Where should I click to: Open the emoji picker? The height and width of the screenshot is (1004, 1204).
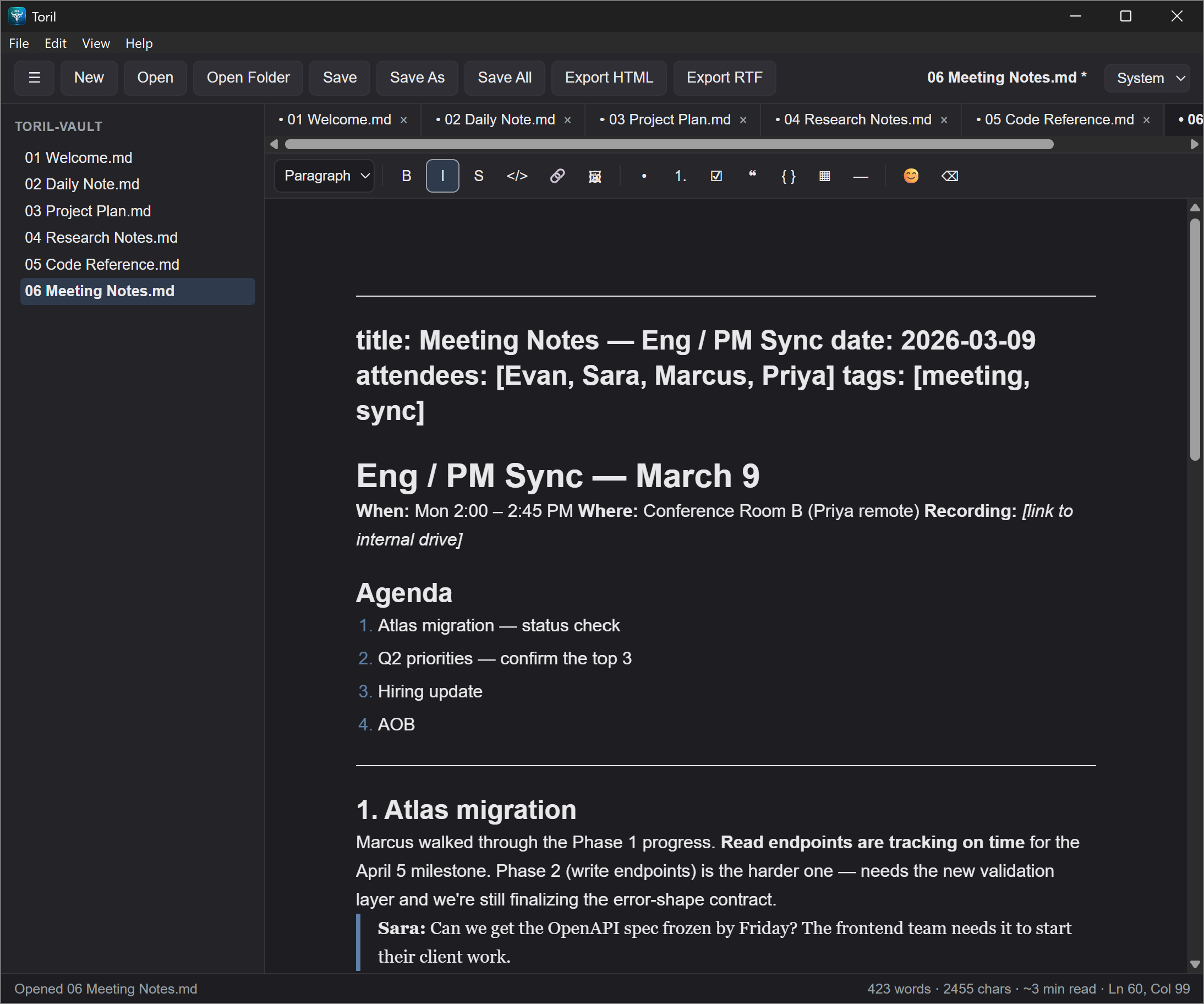pyautogui.click(x=911, y=176)
